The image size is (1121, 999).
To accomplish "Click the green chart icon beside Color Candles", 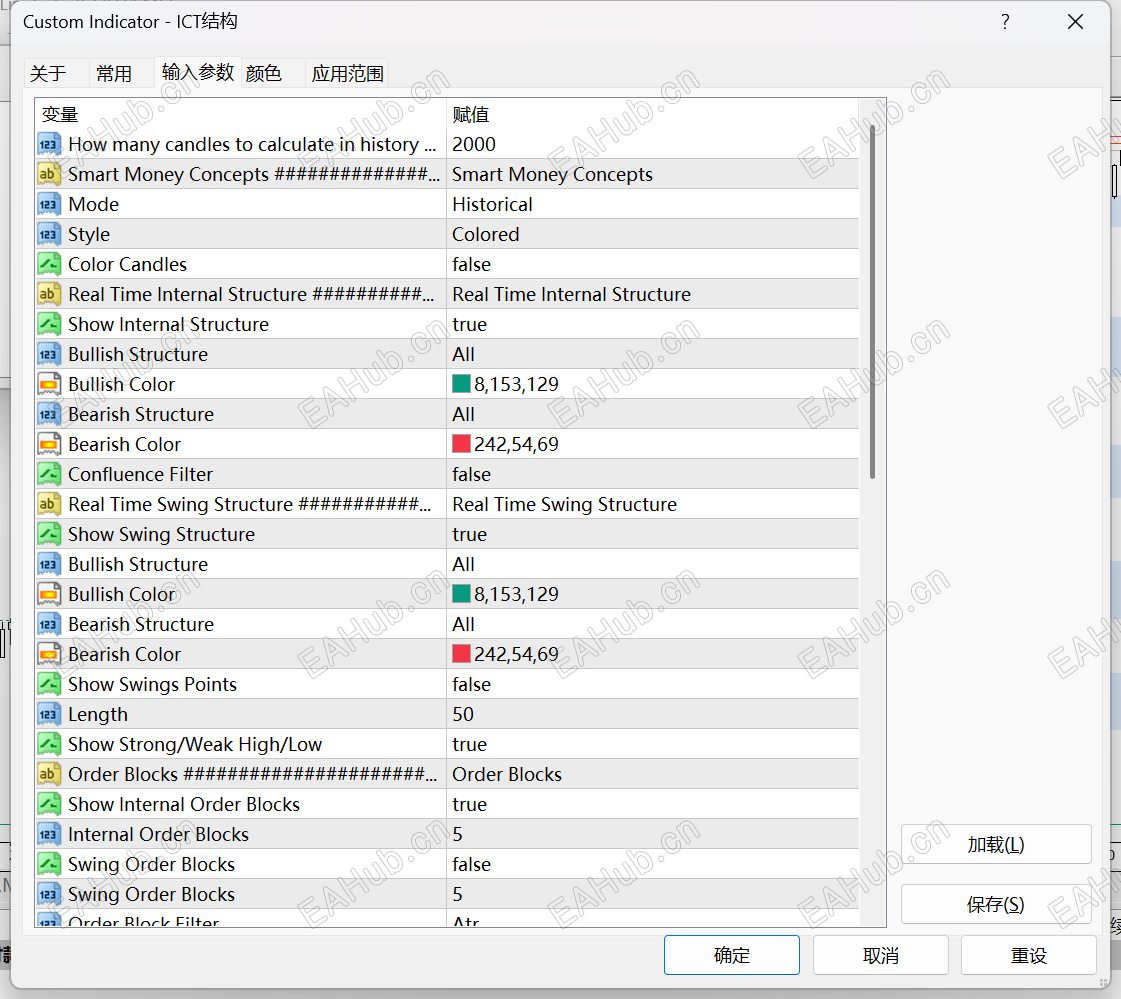I will coord(50,264).
